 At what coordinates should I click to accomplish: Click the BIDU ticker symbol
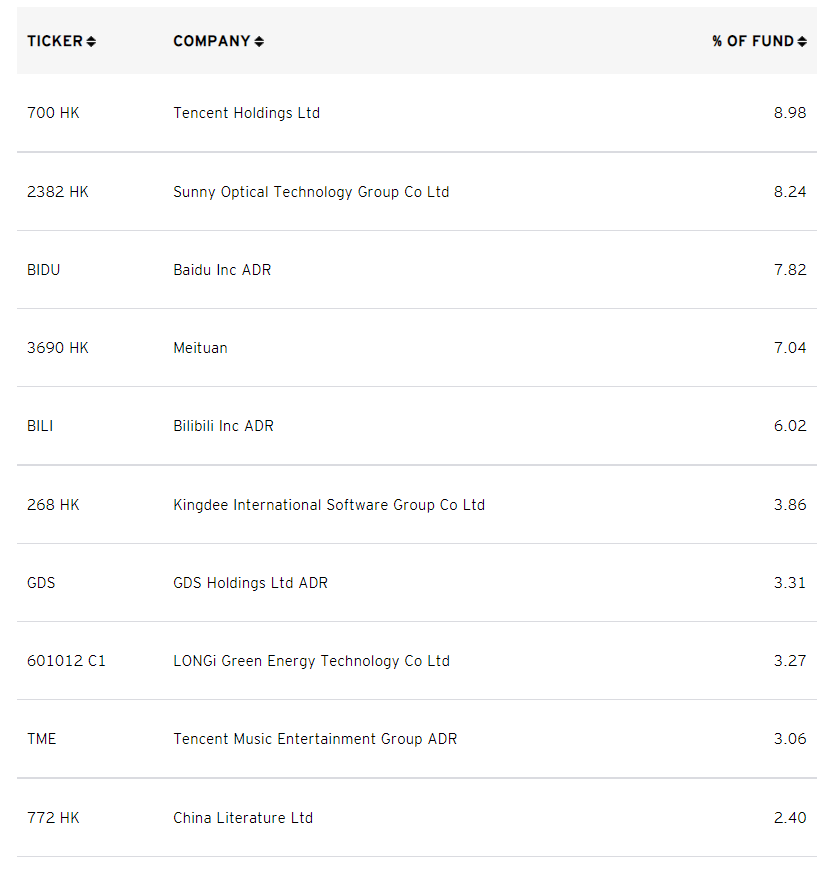pos(43,270)
